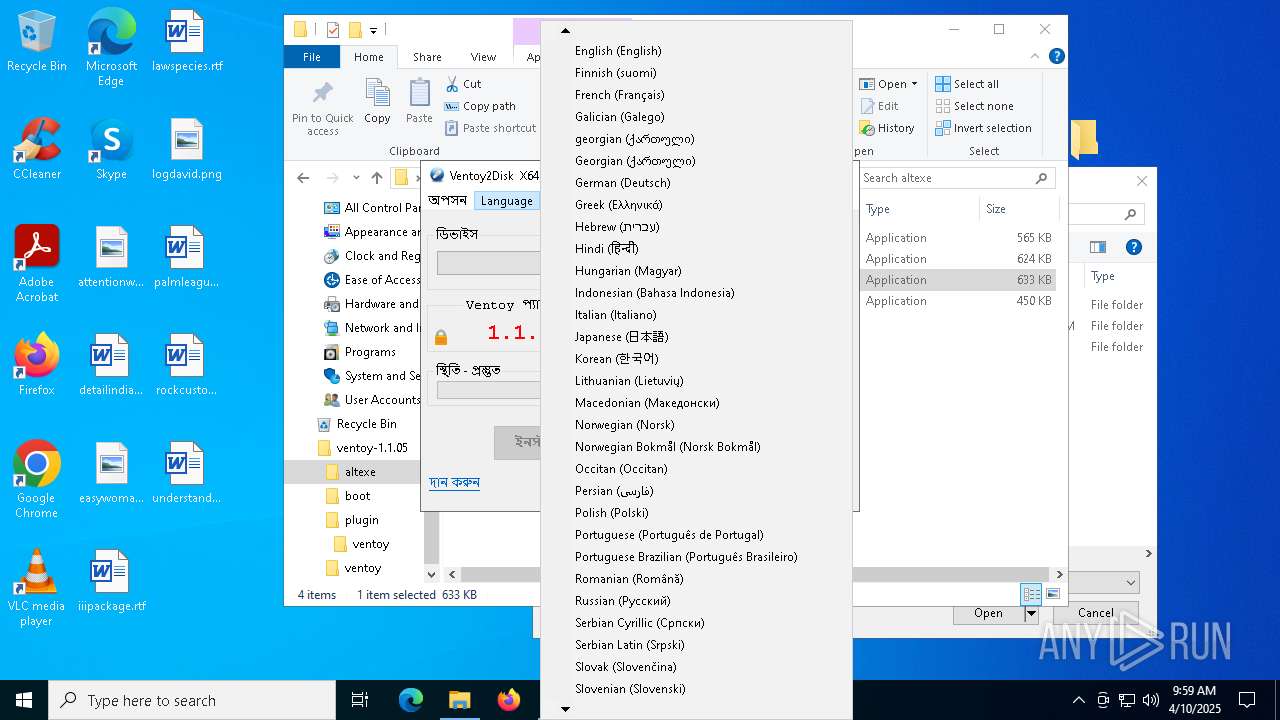Click the taskbar search box
Screen dimensions: 1280x720
pos(192,700)
